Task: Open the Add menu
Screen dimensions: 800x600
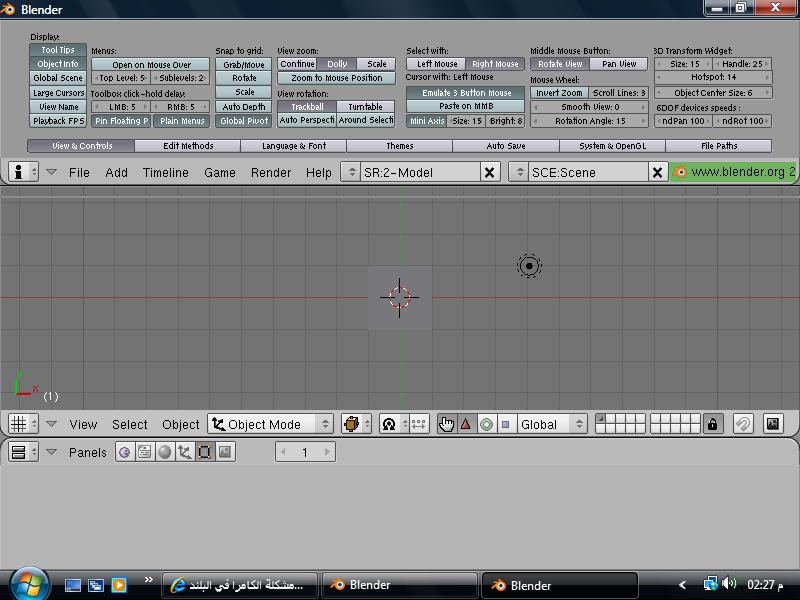Action: tap(116, 172)
